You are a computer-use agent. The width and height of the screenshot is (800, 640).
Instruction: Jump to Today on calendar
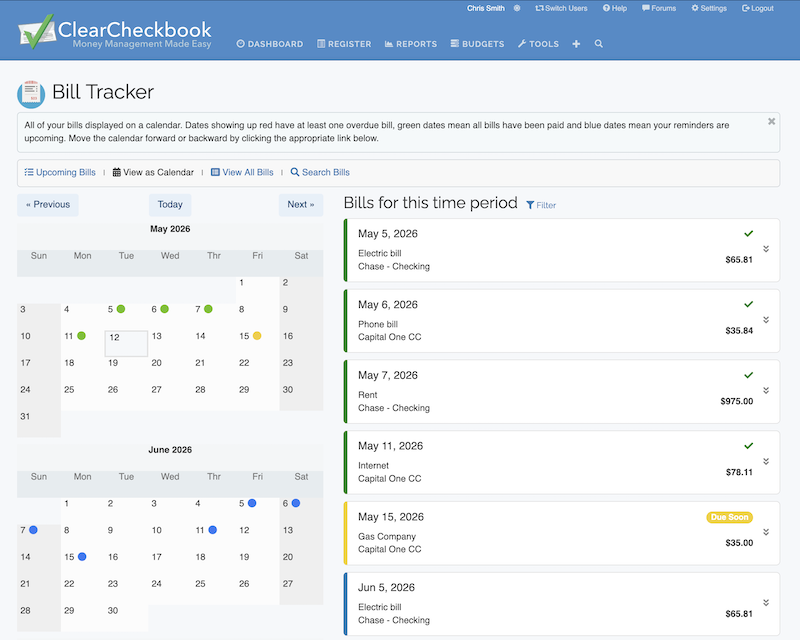(170, 205)
